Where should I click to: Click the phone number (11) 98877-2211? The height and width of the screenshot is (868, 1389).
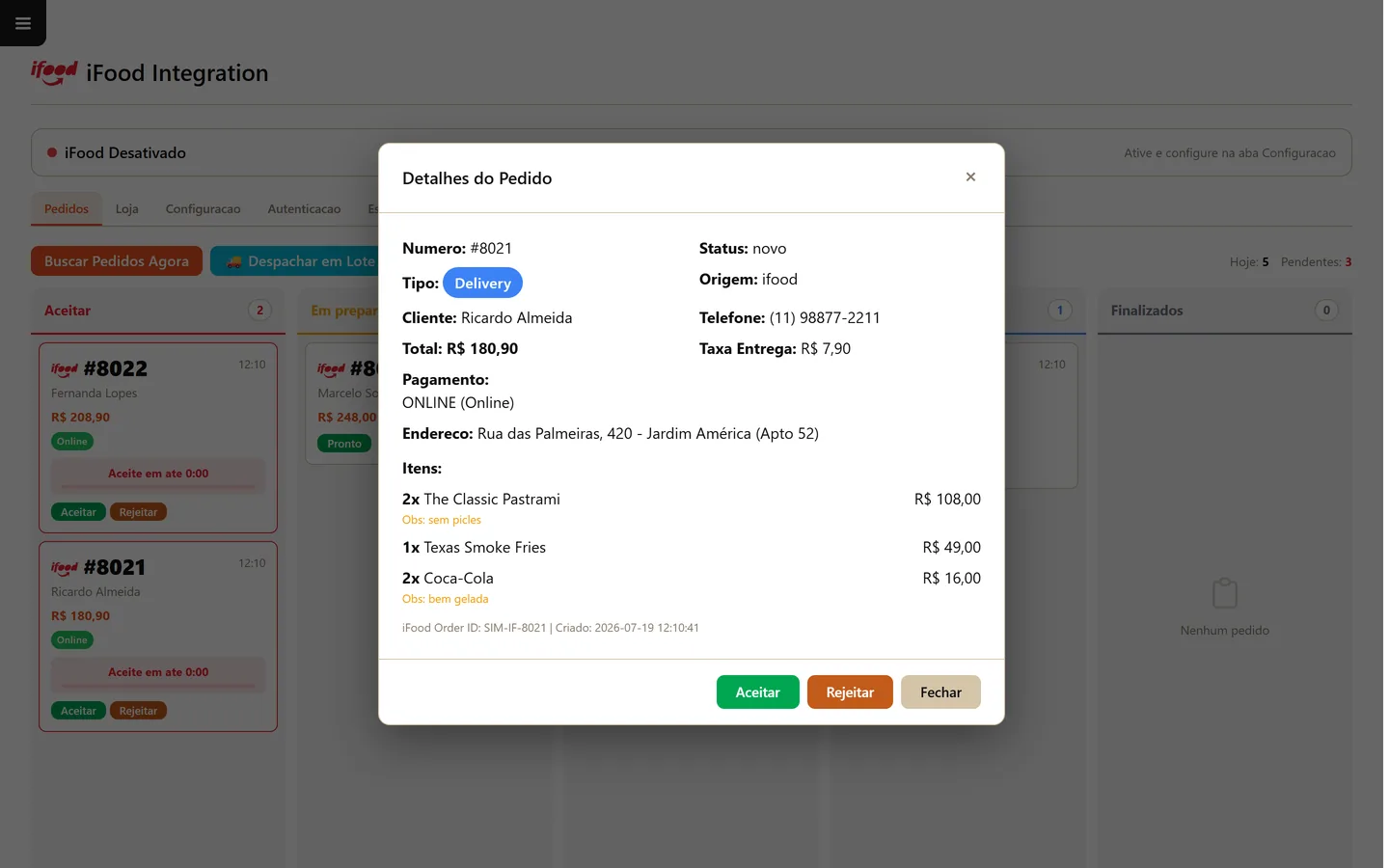pyautogui.click(x=825, y=318)
